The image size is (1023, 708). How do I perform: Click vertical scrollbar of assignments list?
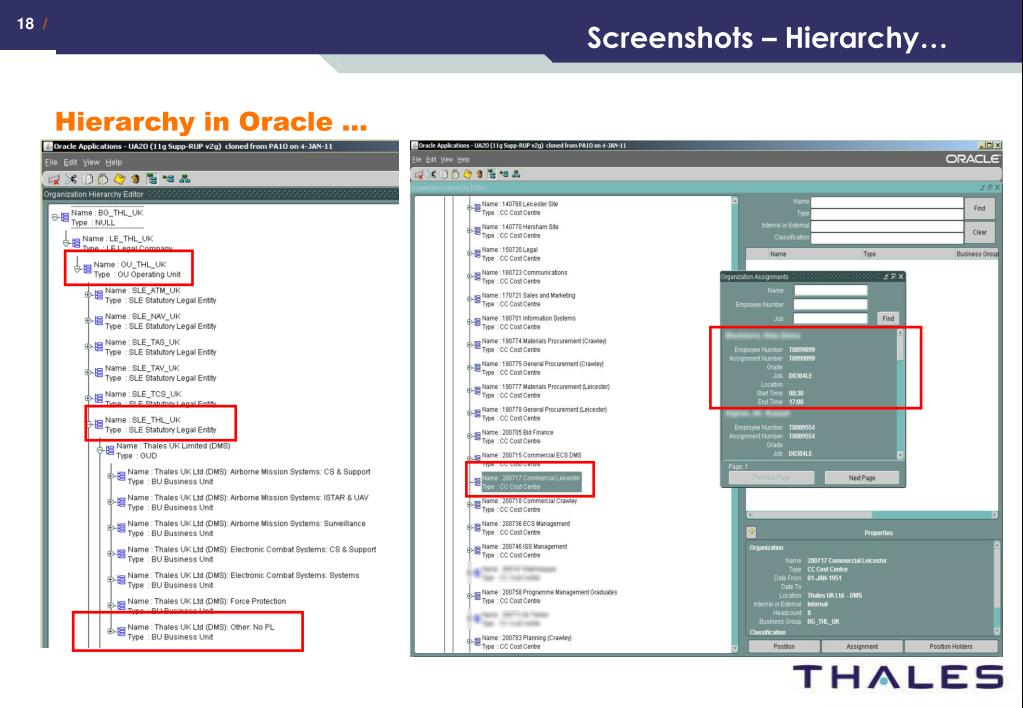(900, 394)
